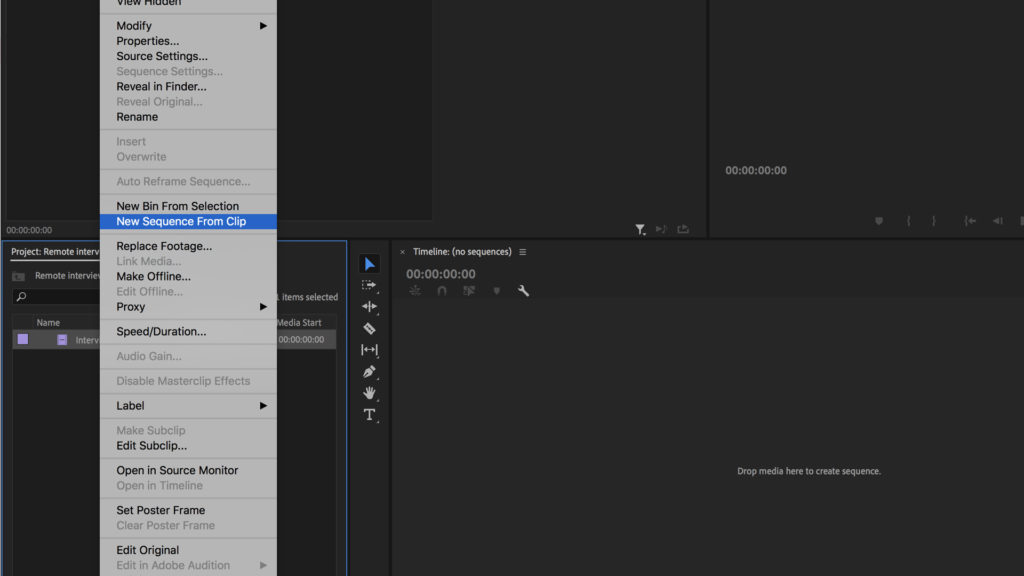Close the Timeline panel tab
Screen dimensions: 1024x576
click(402, 252)
